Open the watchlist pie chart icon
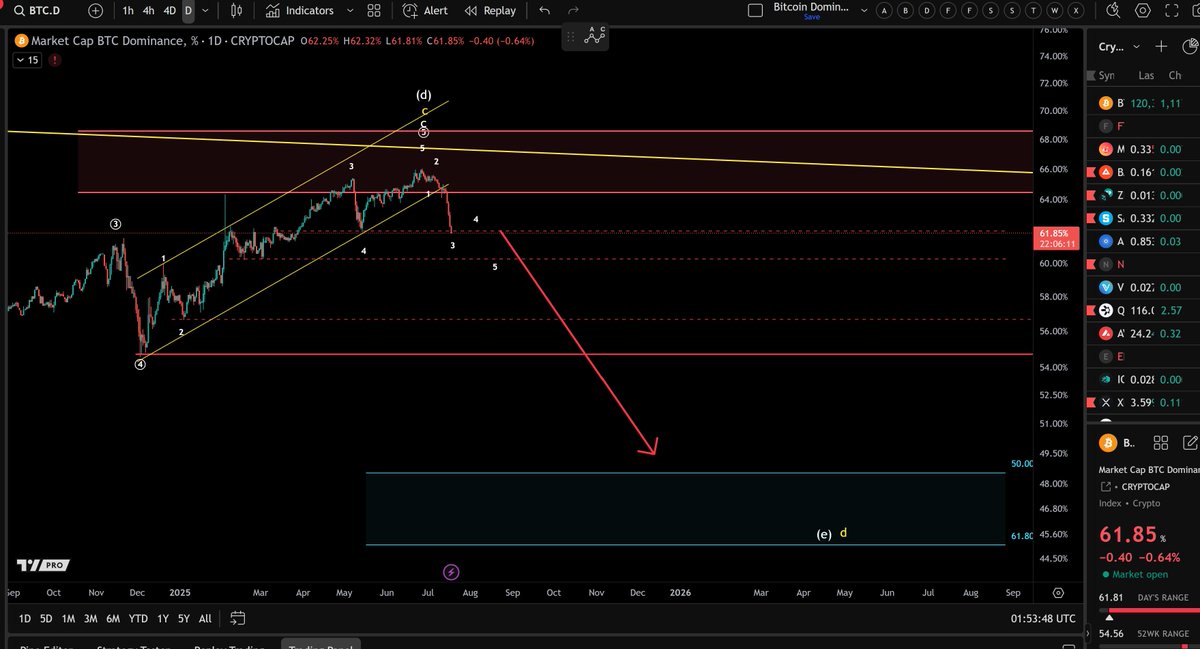 tap(1188, 46)
